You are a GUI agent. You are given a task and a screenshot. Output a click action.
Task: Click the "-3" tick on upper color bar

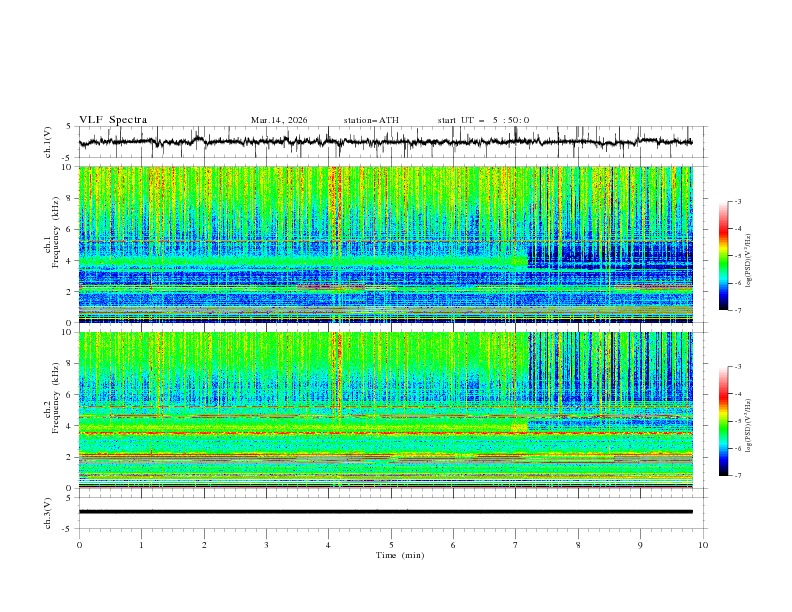737,201
